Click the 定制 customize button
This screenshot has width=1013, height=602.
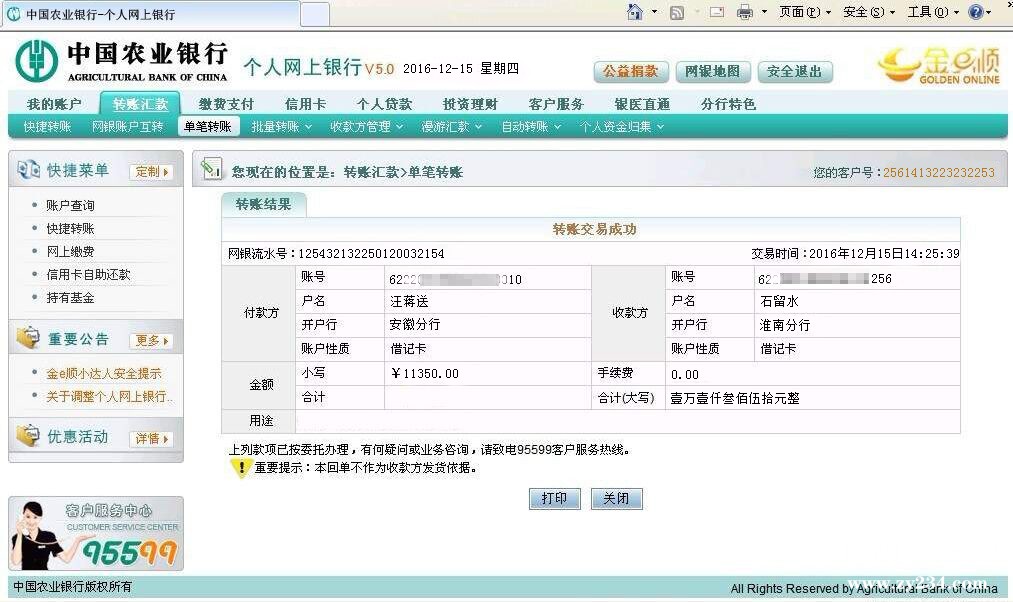click(x=151, y=171)
